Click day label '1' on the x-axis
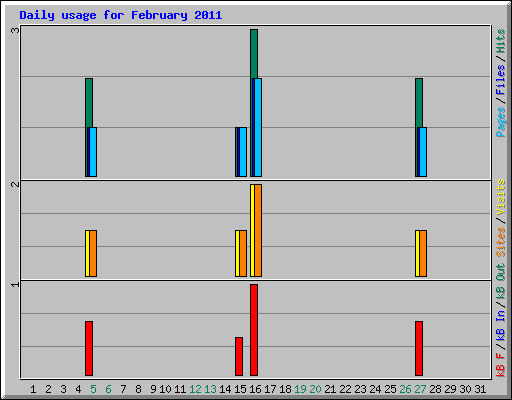Screen dimensions: 512x400 coord(33,389)
